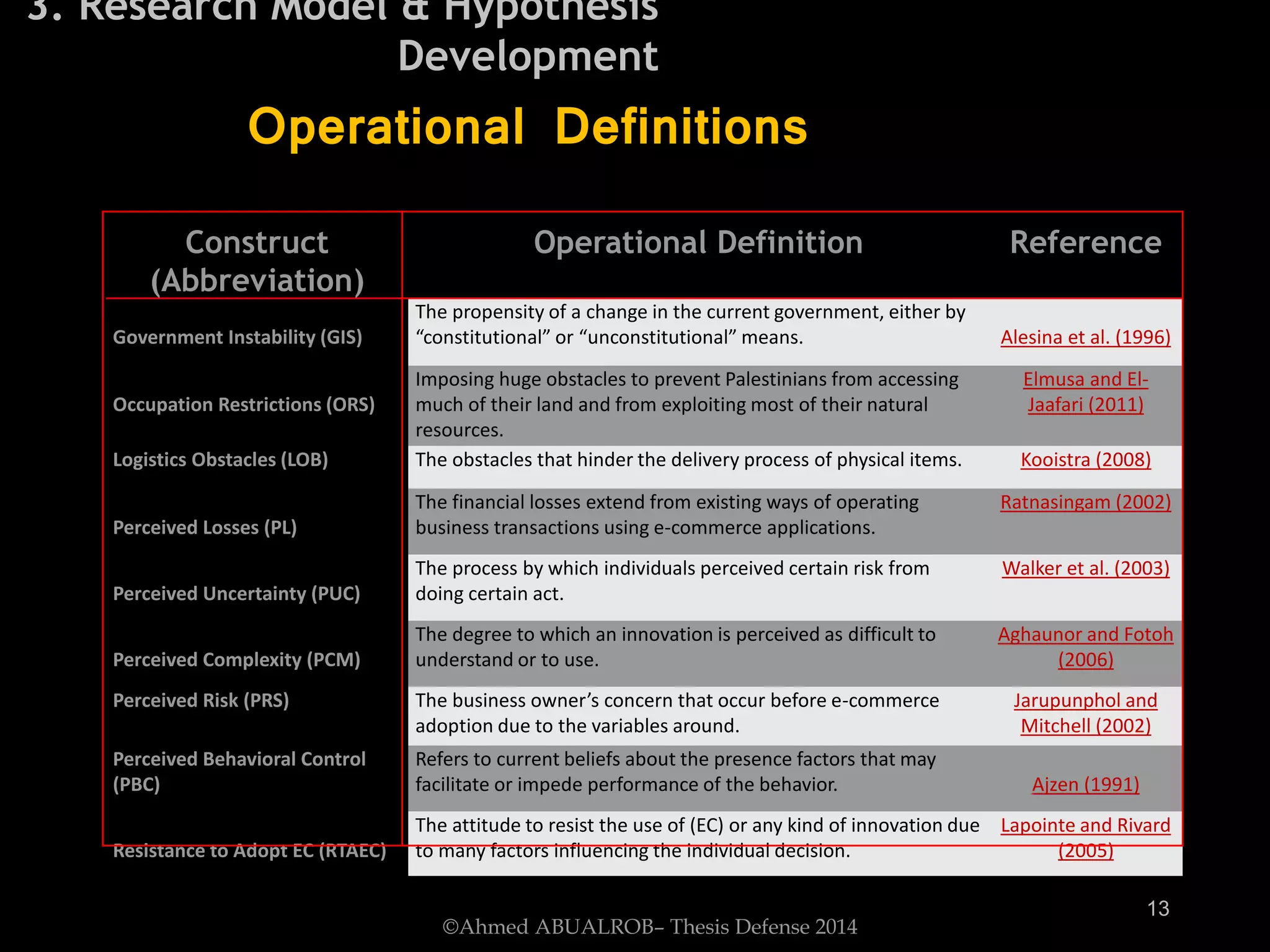
Task: Select the text 'The obstacles that hinder the delivery'
Action: [688, 460]
